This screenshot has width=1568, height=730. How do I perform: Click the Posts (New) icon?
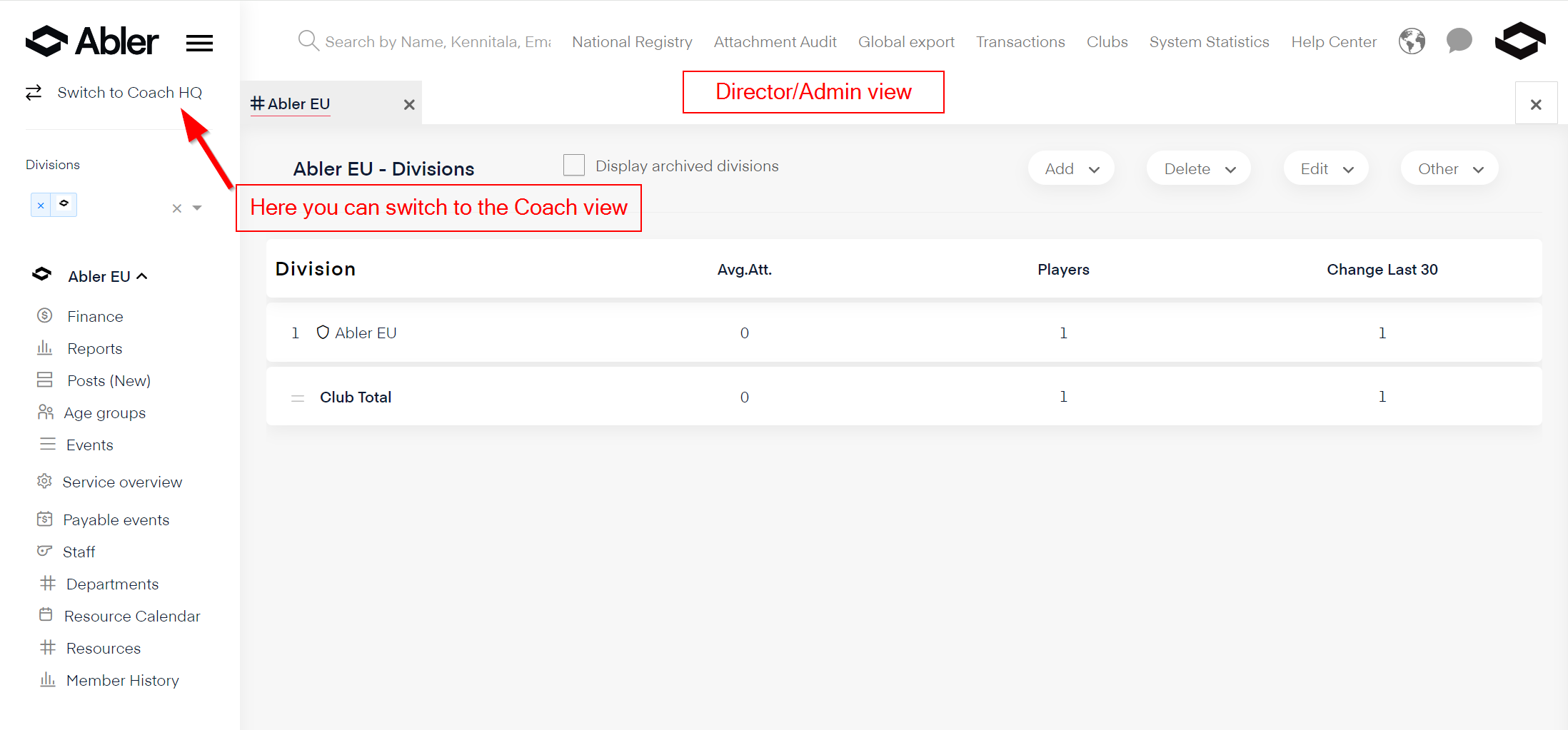45,380
